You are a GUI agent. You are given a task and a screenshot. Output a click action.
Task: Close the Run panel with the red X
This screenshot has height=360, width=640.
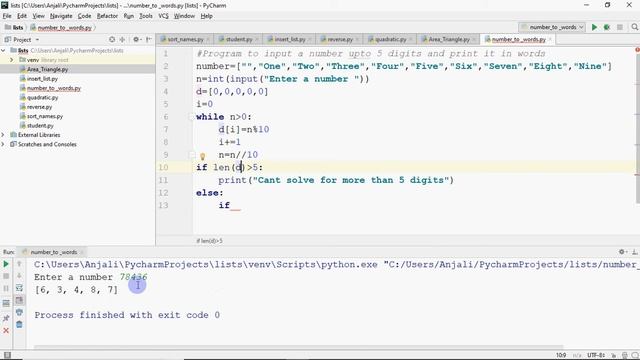point(6,330)
